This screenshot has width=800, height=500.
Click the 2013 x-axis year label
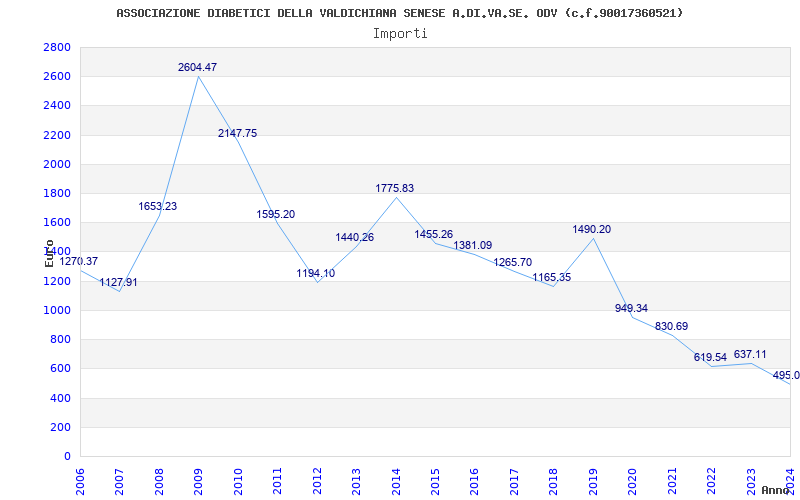tap(356, 481)
